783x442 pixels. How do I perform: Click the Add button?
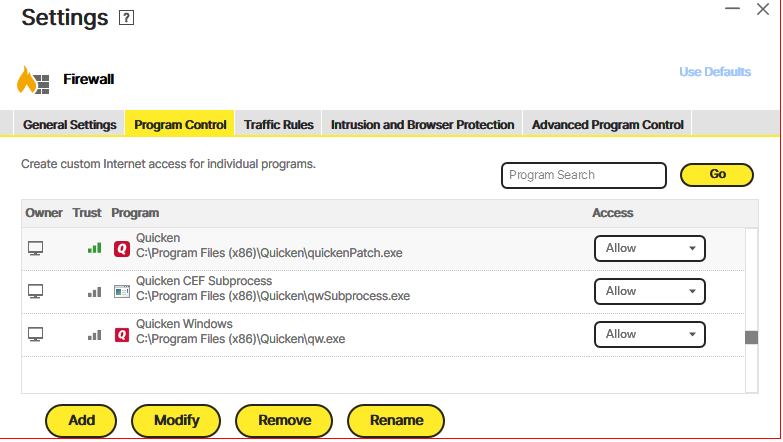(x=81, y=421)
